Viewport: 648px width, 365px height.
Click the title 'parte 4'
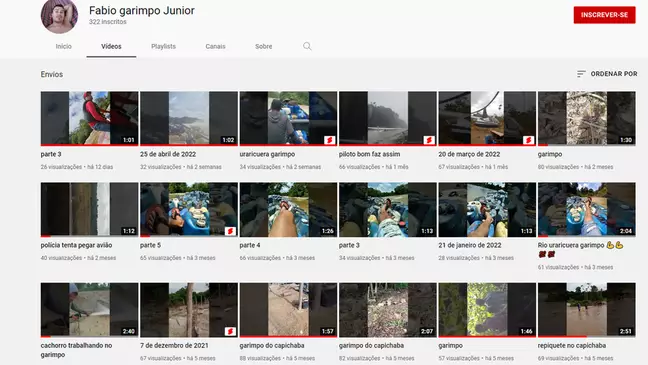(x=250, y=245)
